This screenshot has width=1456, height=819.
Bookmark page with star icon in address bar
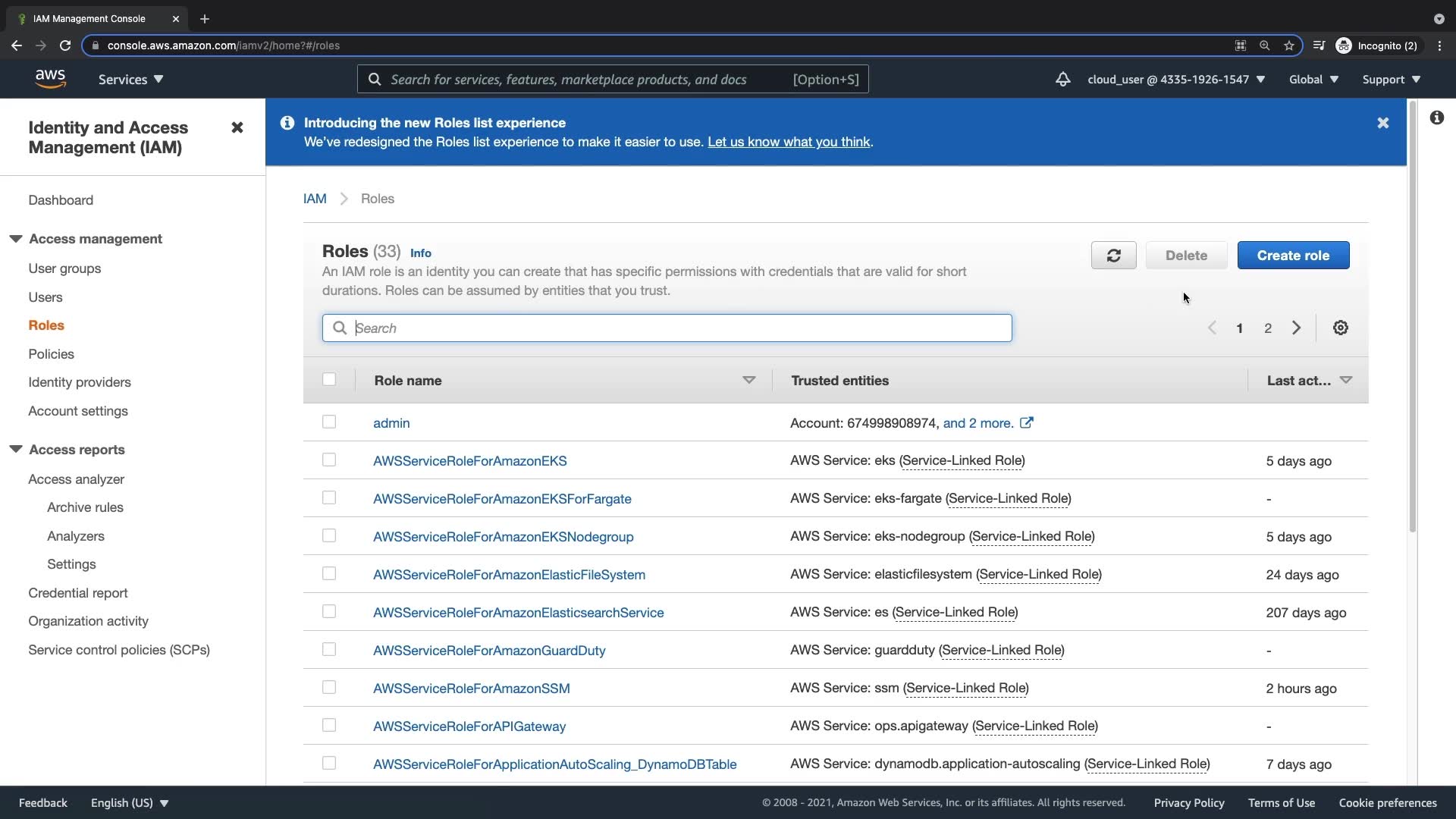[x=1288, y=45]
